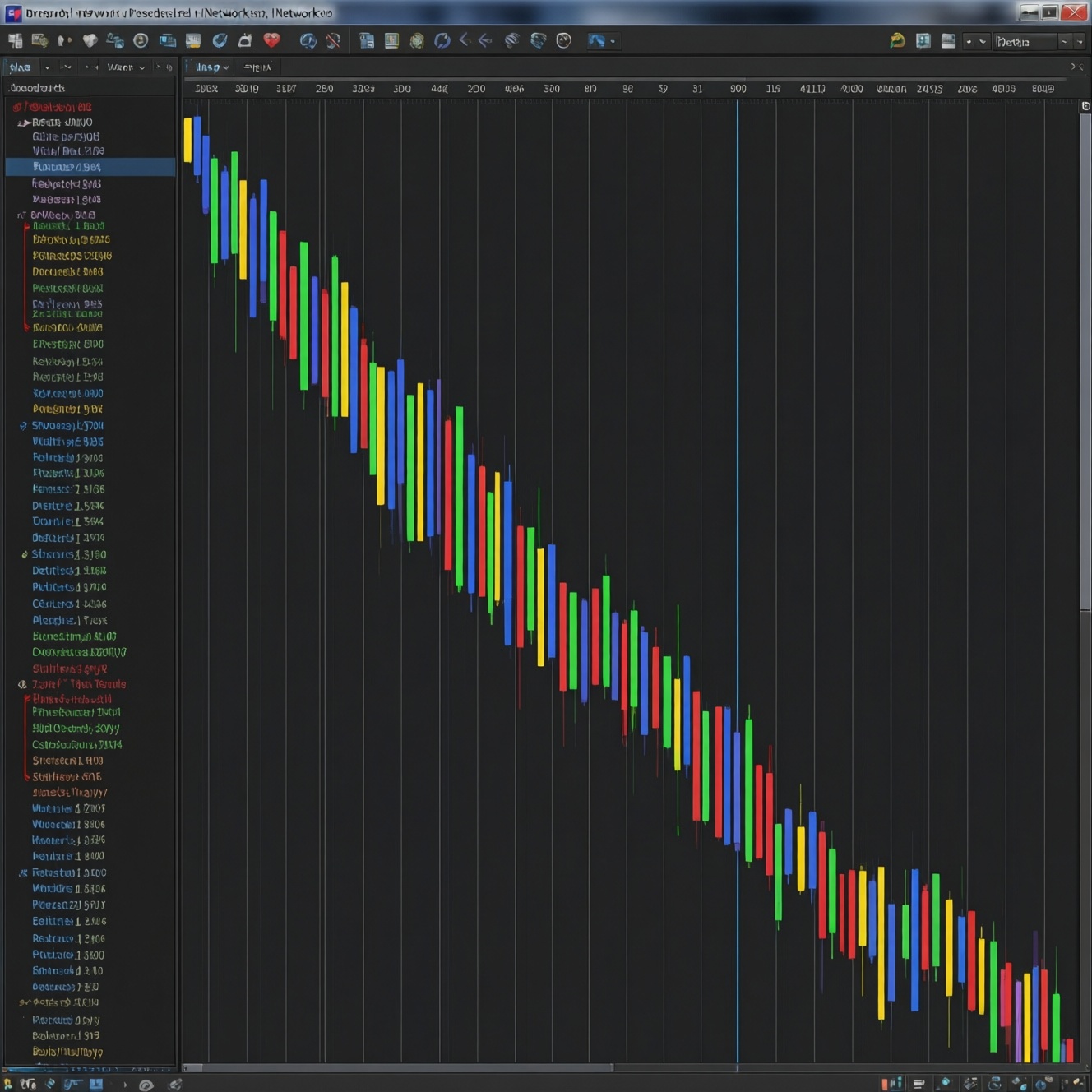Open the "Waor" dropdown in the left panel header
This screenshot has height=1092, width=1092.
(x=126, y=67)
